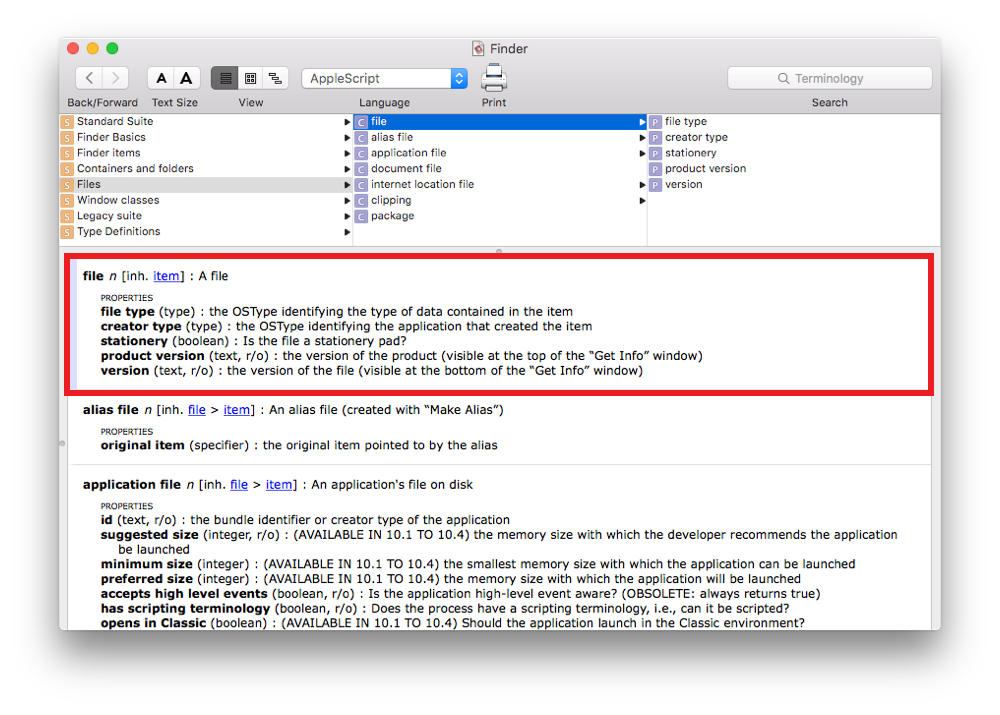Decrease text size with the small A button

click(161, 78)
